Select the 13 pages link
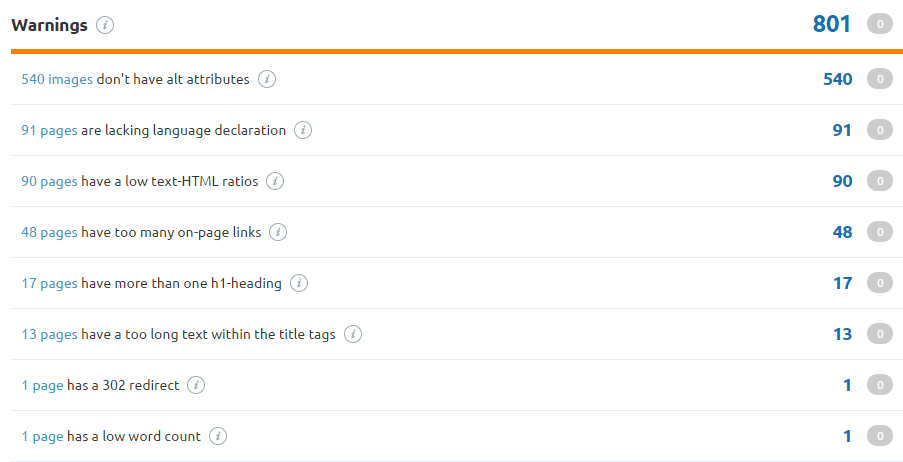Screen dimensions: 903x462 50,334
